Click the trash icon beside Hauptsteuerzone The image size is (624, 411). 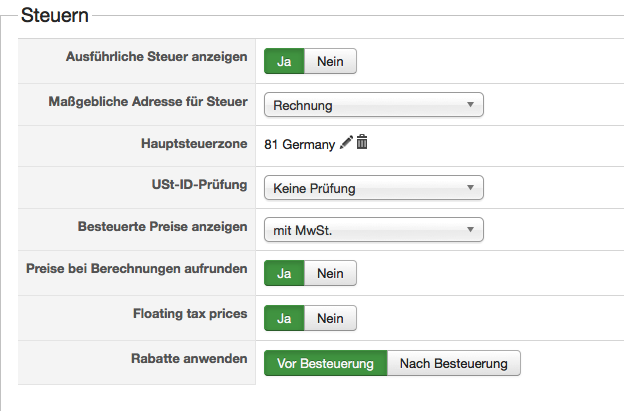tap(362, 144)
